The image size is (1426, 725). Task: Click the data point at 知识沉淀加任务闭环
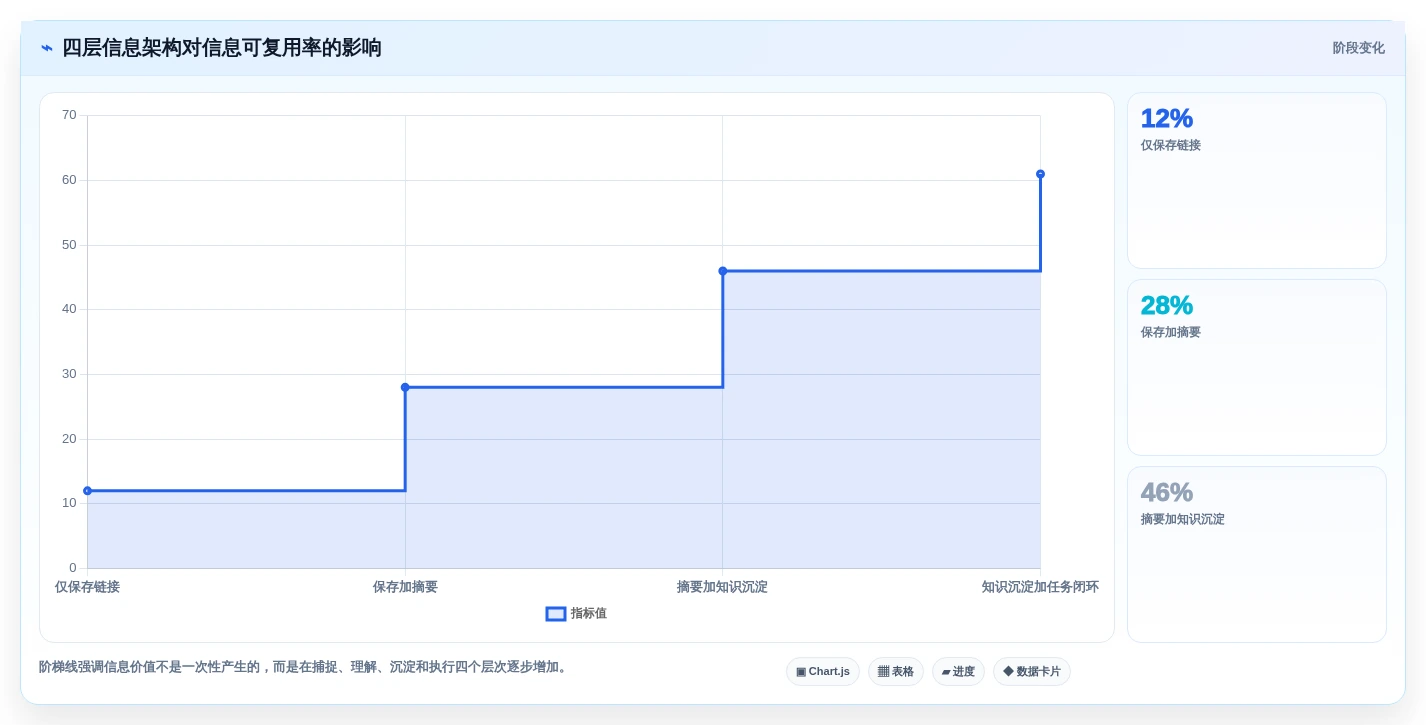[x=1040, y=174]
